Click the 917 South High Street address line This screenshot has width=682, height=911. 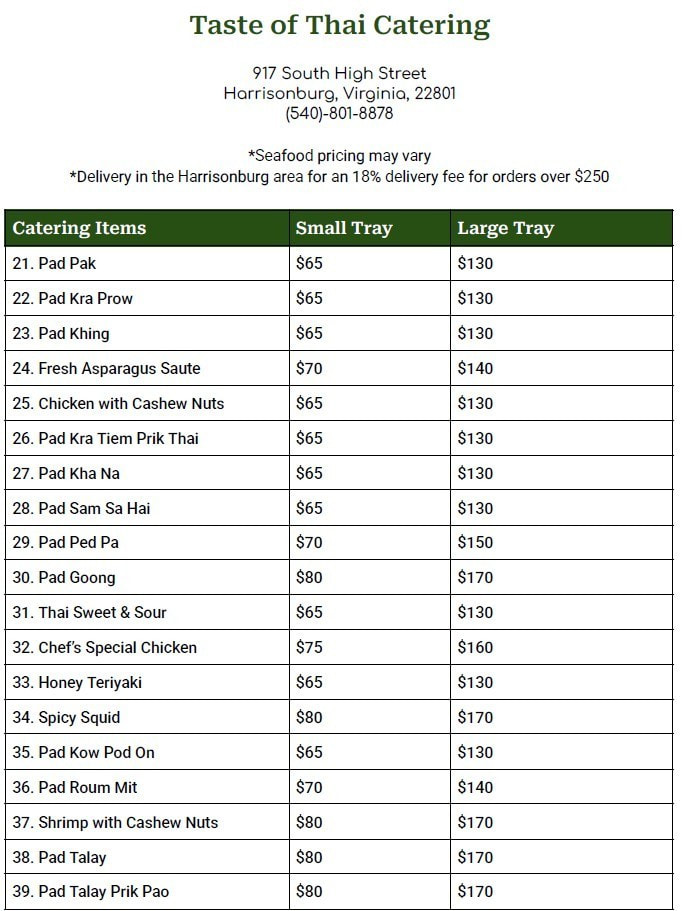coord(340,73)
